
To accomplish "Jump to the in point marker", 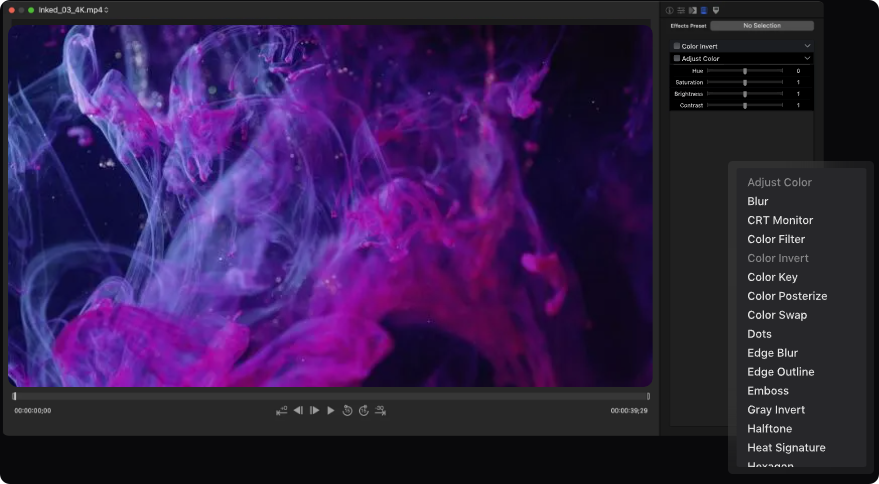I will pyautogui.click(x=281, y=410).
